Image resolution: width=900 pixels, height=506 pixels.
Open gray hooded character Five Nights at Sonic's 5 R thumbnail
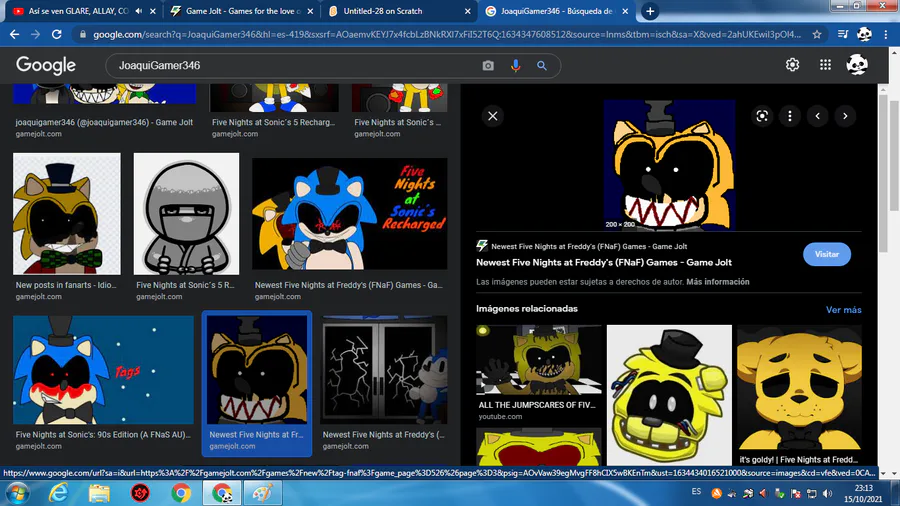186,213
